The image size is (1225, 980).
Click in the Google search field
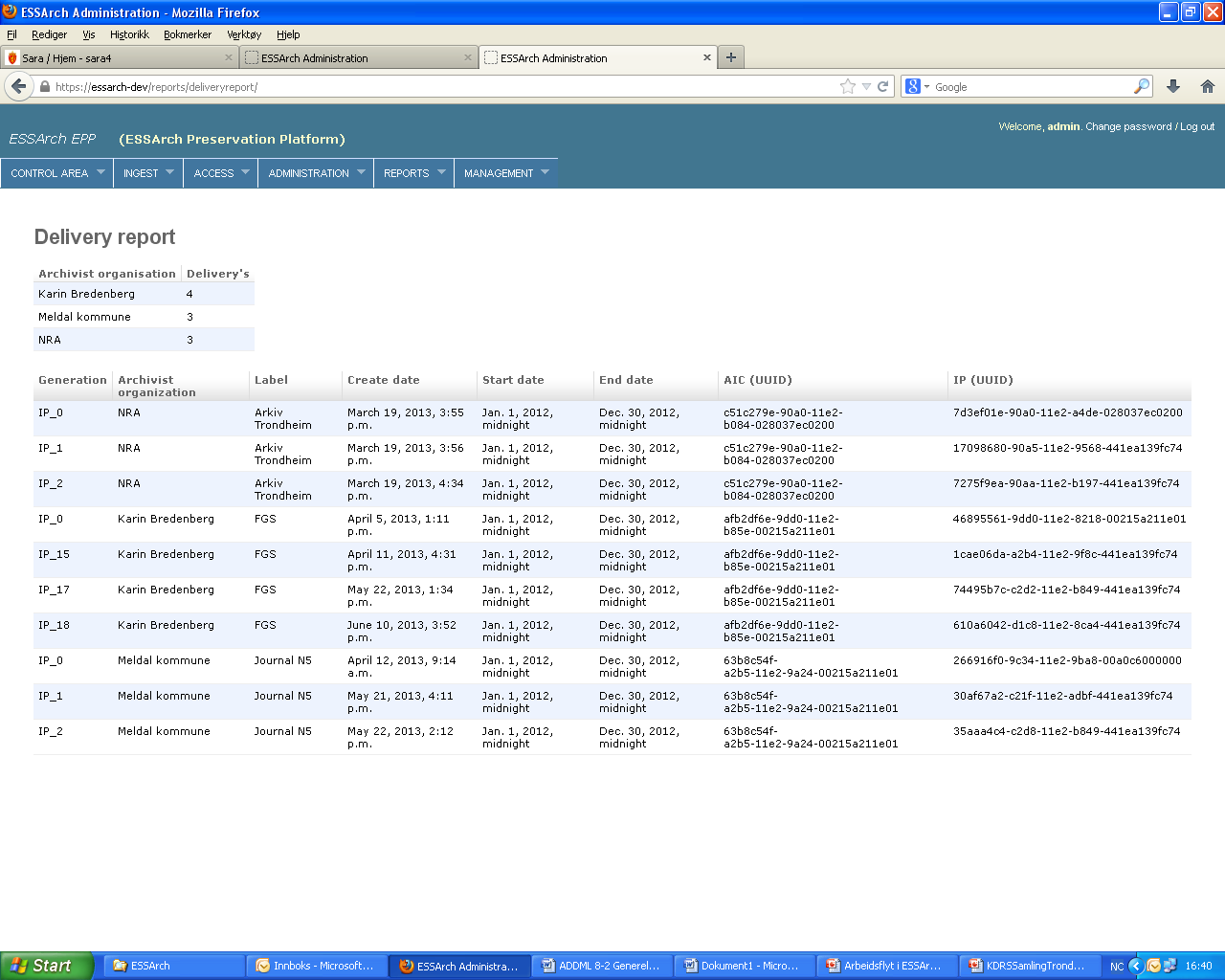1032,86
